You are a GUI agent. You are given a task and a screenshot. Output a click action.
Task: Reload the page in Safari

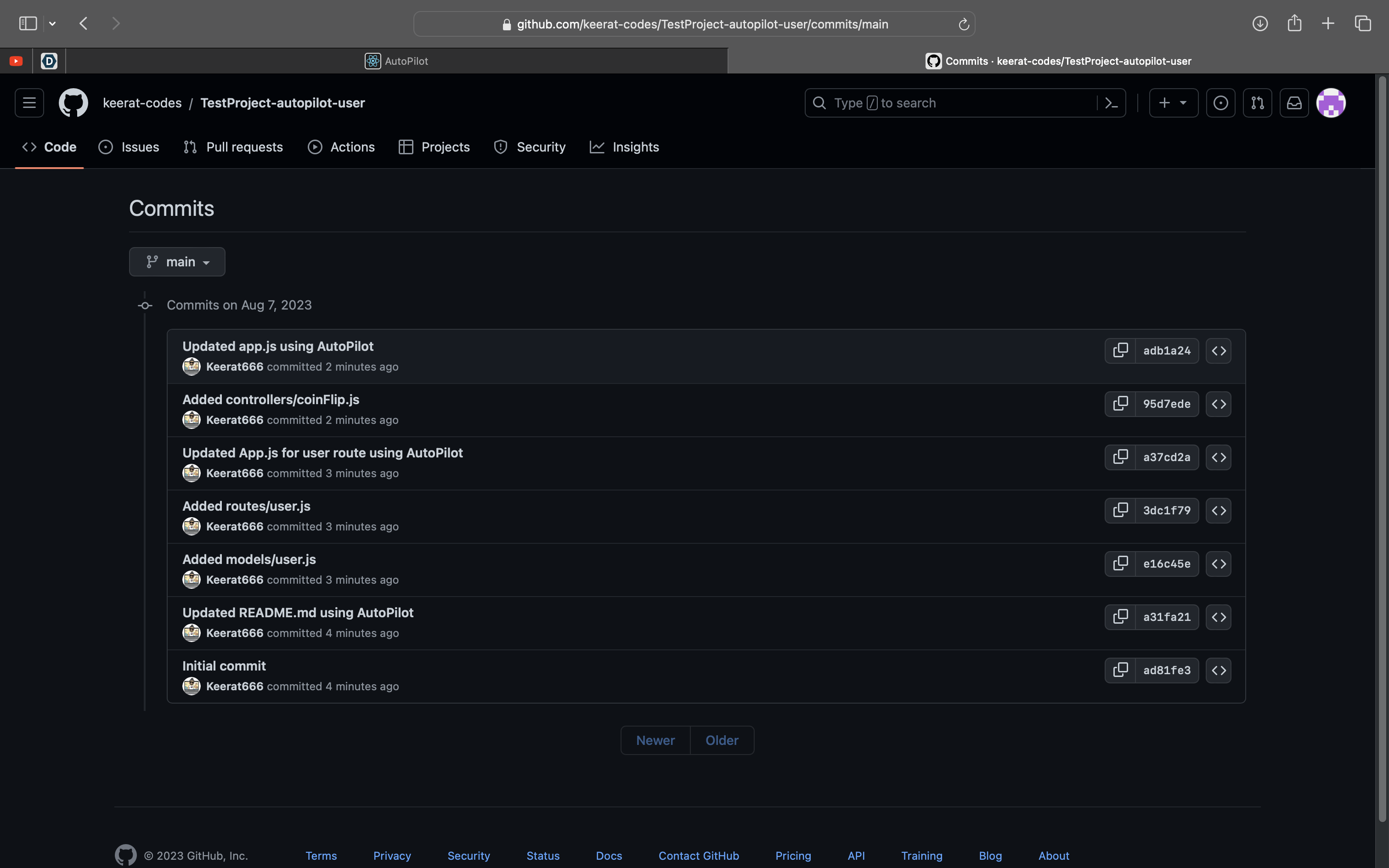point(964,24)
